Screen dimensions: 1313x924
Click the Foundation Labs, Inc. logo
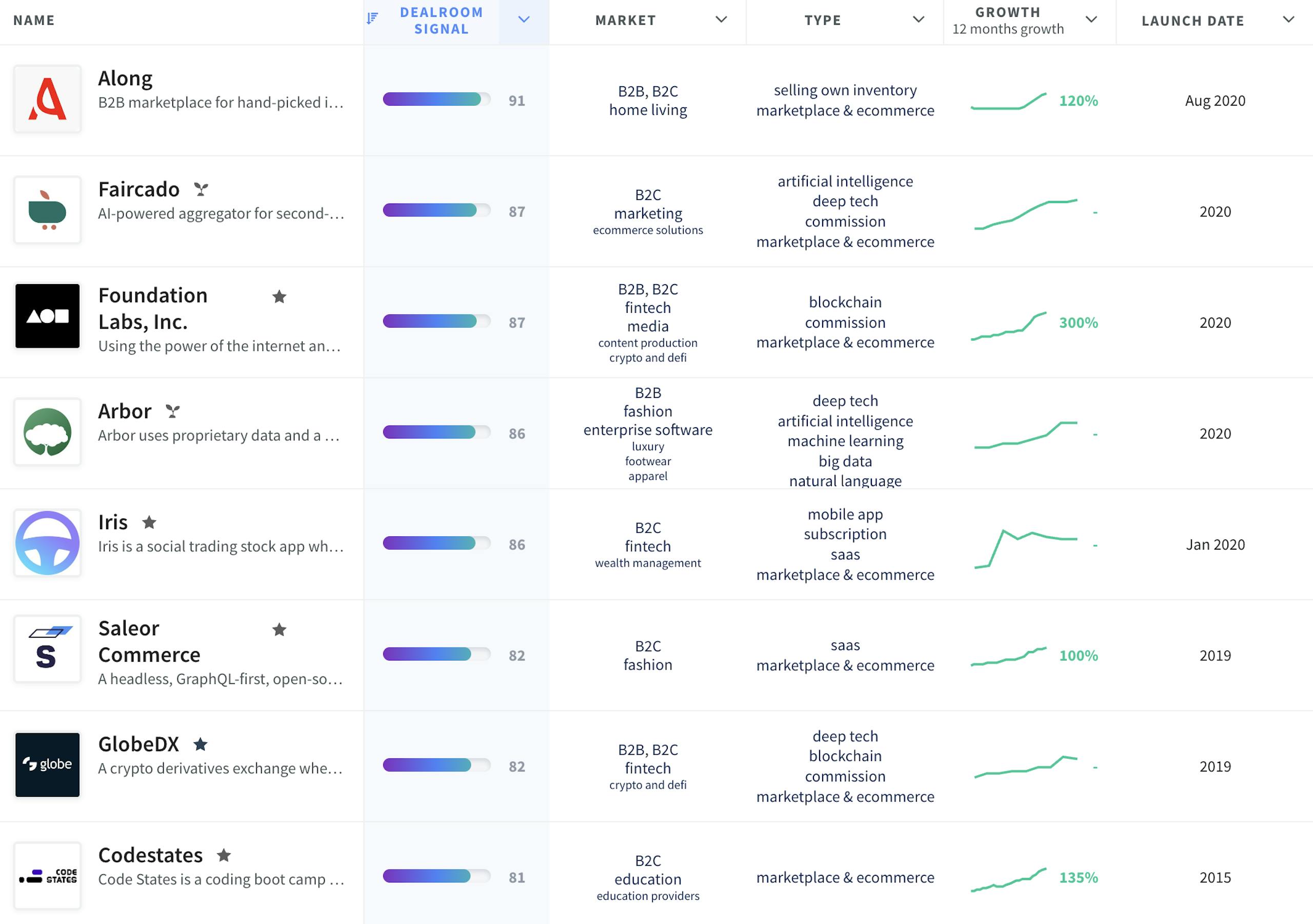point(48,316)
